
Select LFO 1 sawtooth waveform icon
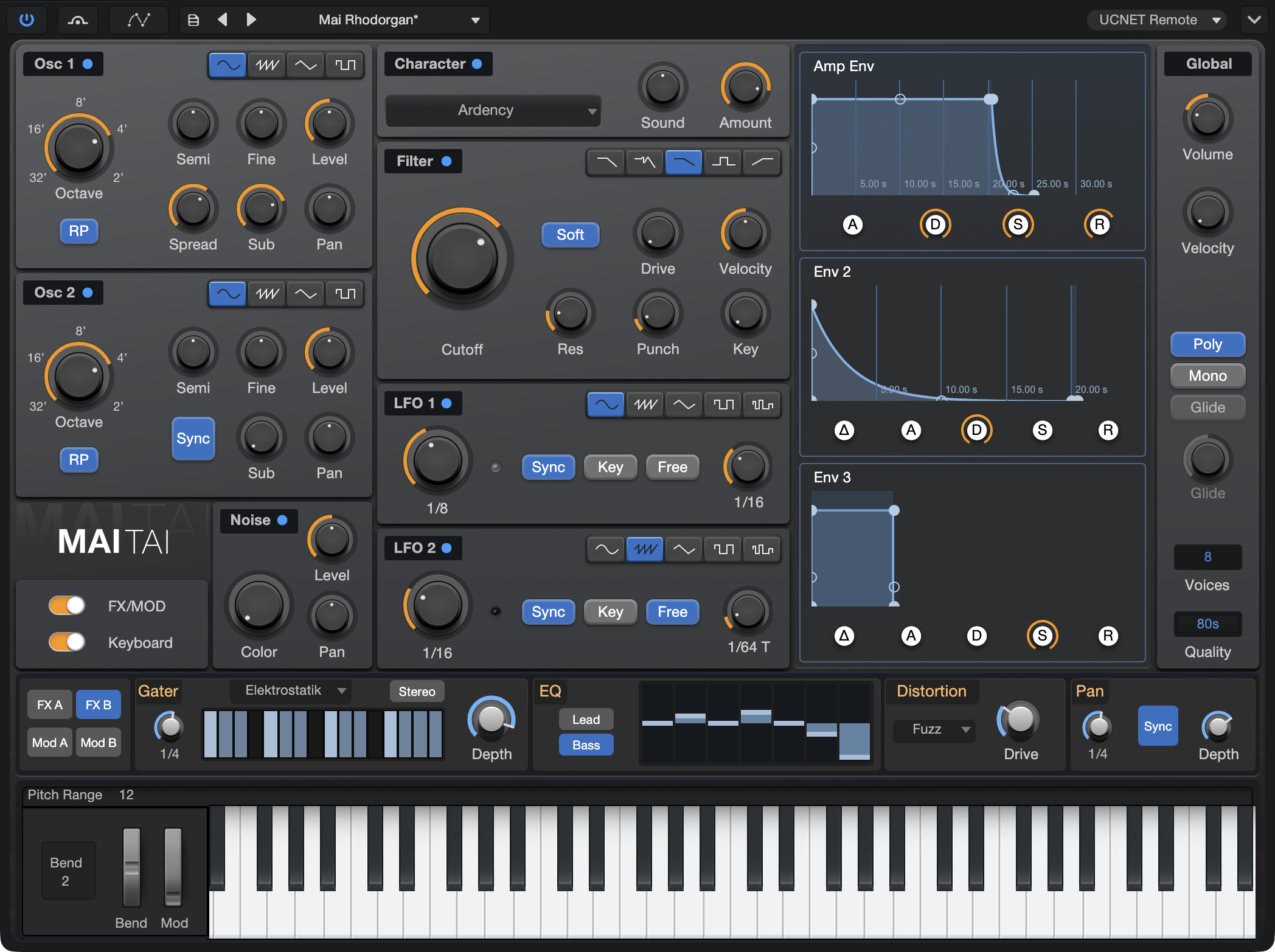coord(645,404)
